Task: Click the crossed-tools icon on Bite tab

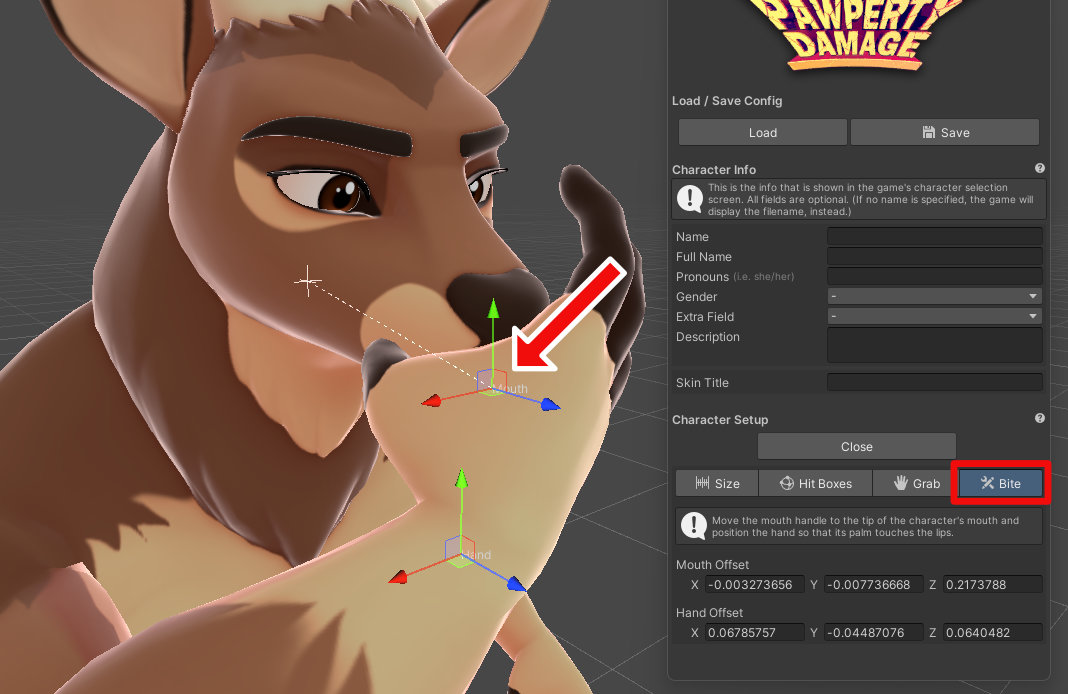Action: [x=987, y=483]
